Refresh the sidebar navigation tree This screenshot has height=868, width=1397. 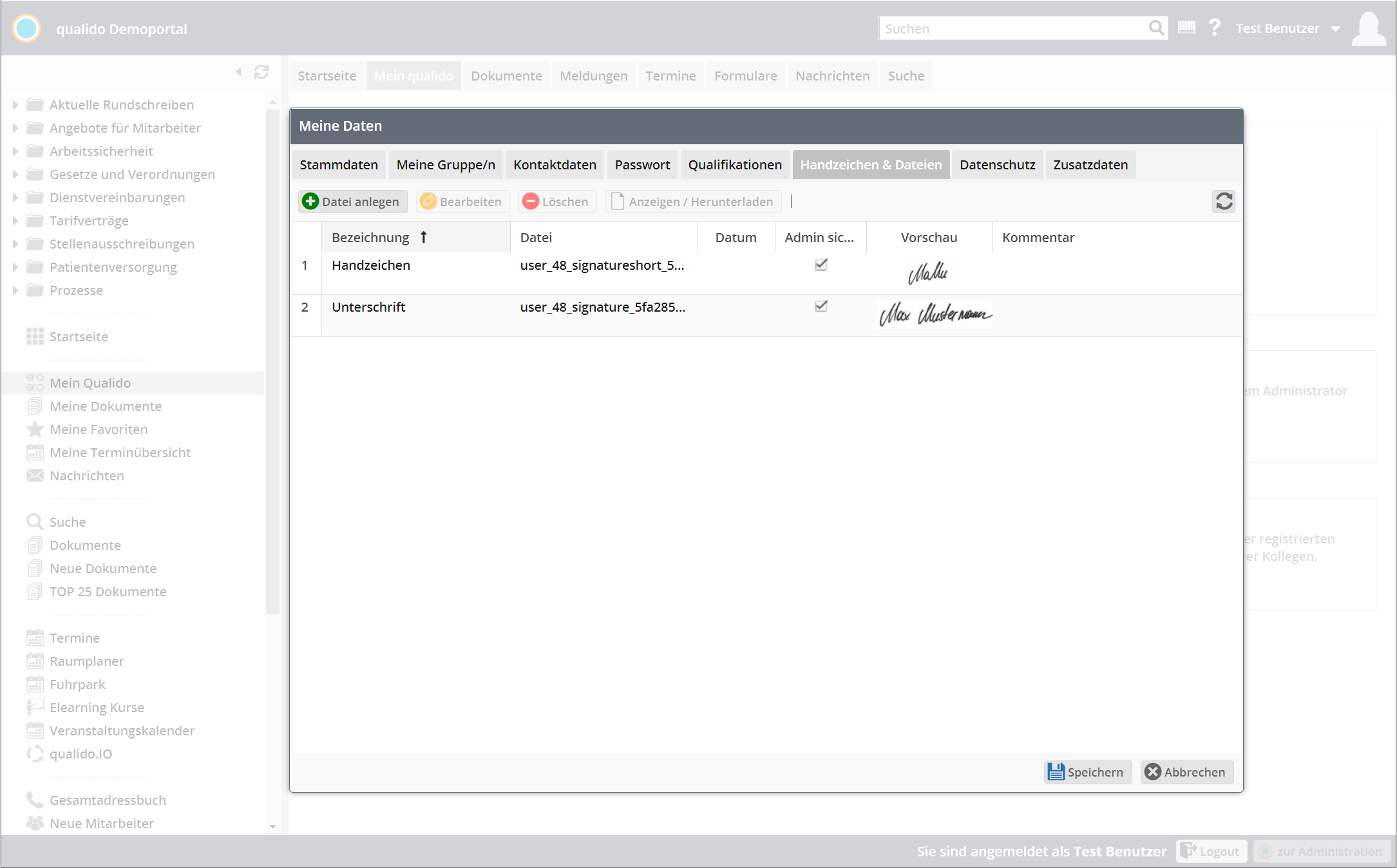pyautogui.click(x=261, y=72)
